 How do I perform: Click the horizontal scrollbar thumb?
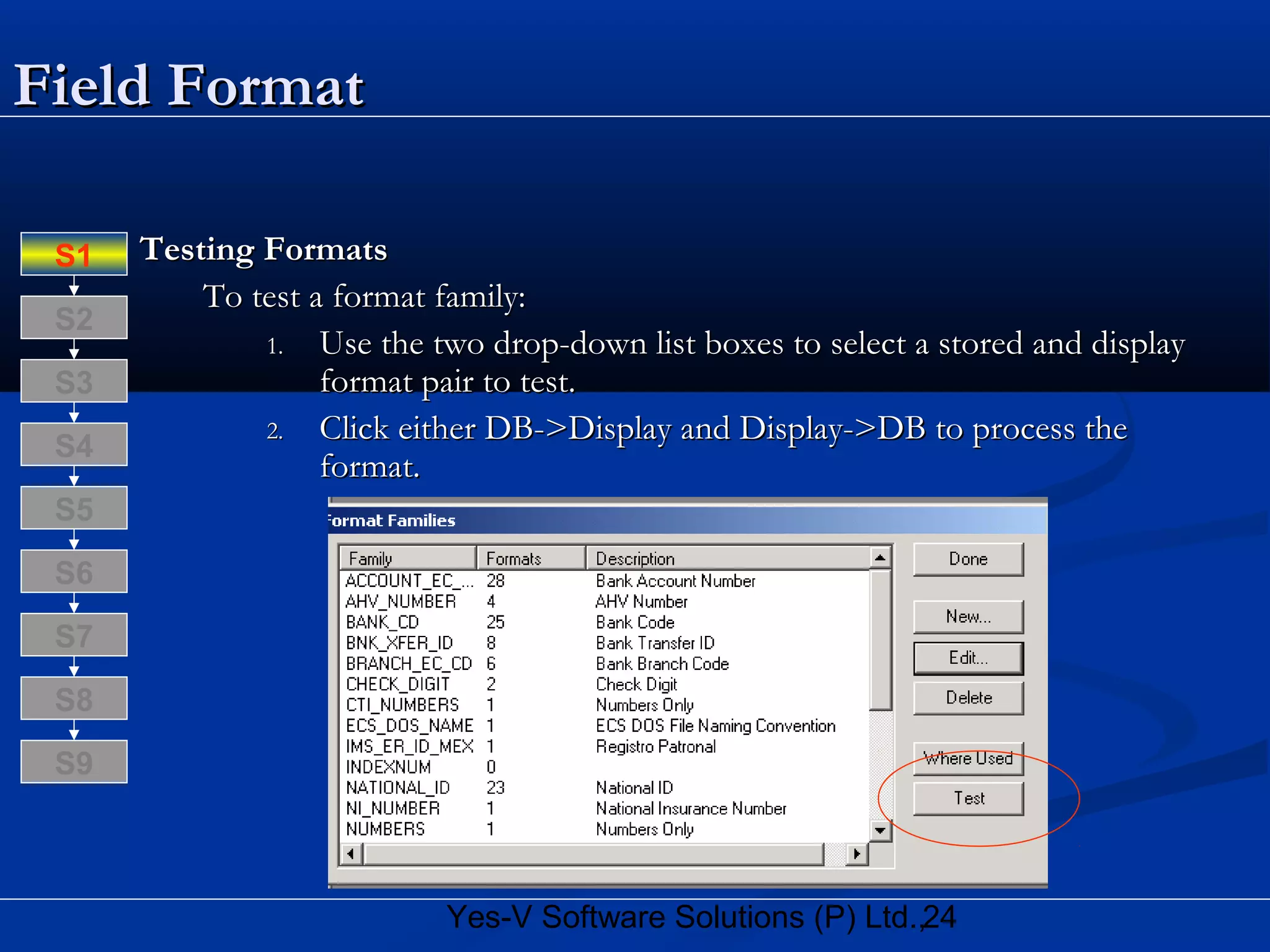[x=594, y=854]
